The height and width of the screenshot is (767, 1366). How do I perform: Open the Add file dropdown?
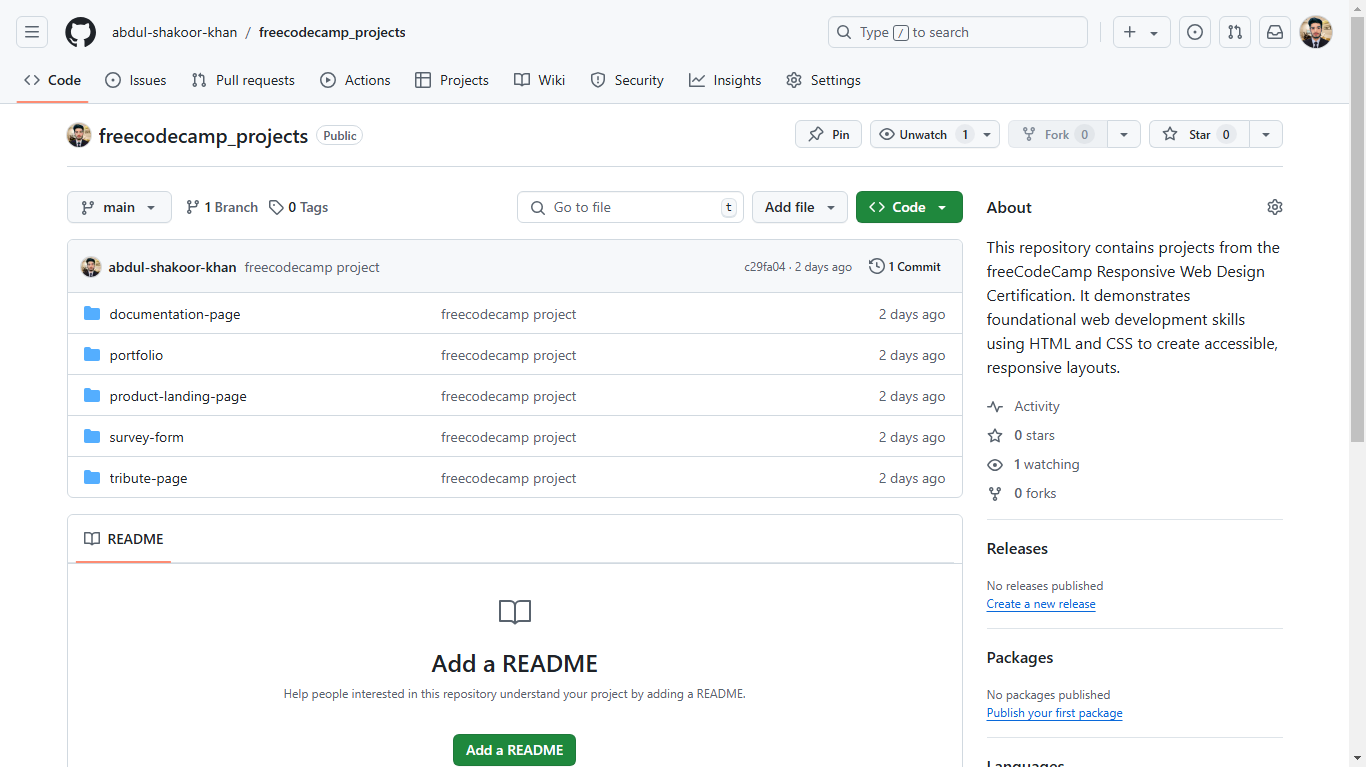tap(800, 207)
